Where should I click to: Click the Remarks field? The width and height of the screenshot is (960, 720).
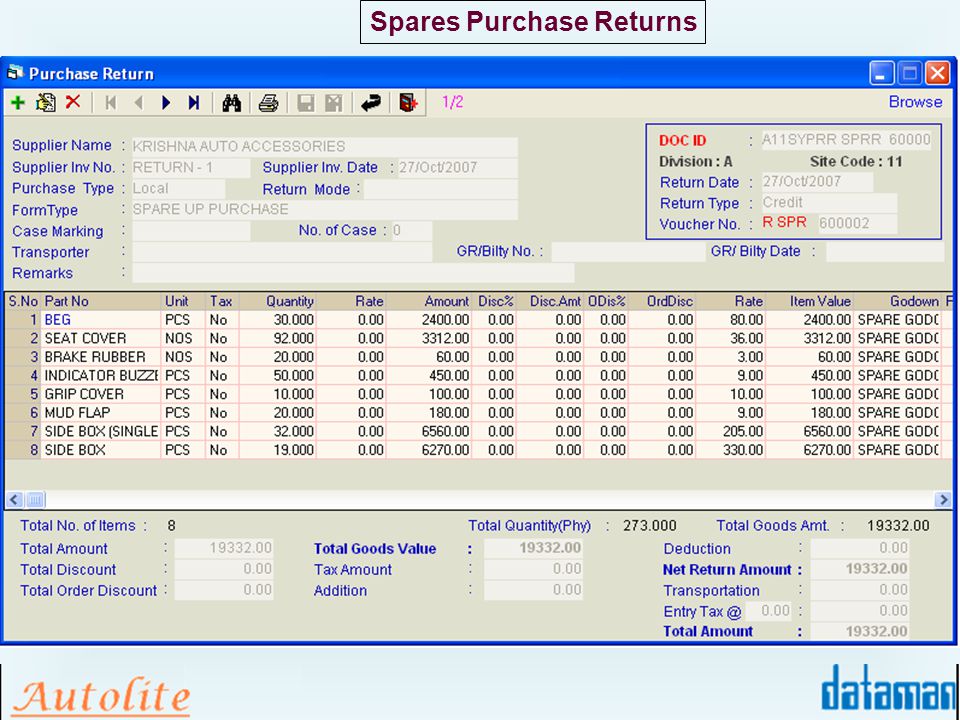(x=353, y=273)
